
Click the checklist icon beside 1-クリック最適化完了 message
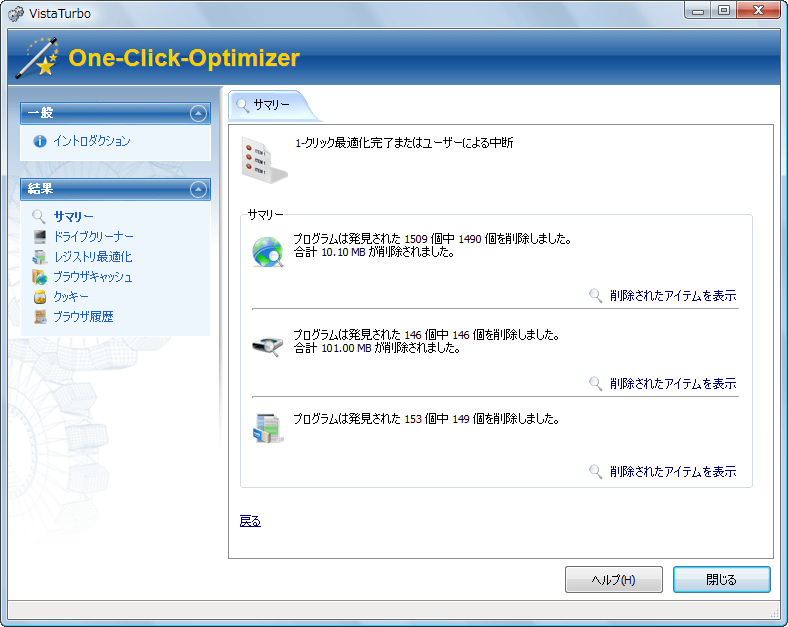pos(264,160)
